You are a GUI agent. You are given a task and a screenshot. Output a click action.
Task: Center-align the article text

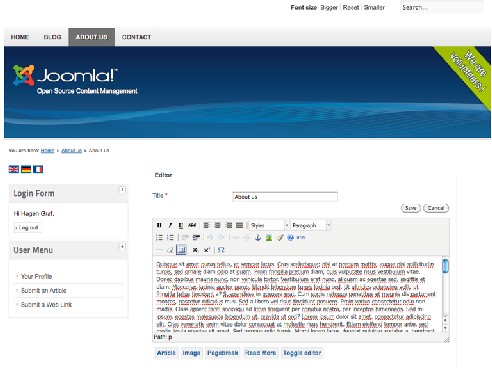point(218,225)
